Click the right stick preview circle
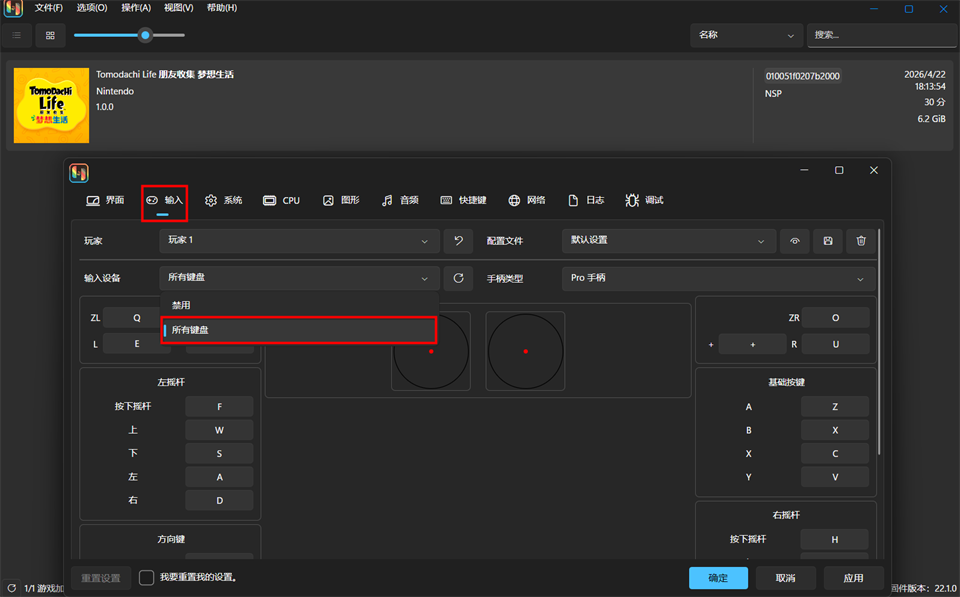 tap(525, 351)
